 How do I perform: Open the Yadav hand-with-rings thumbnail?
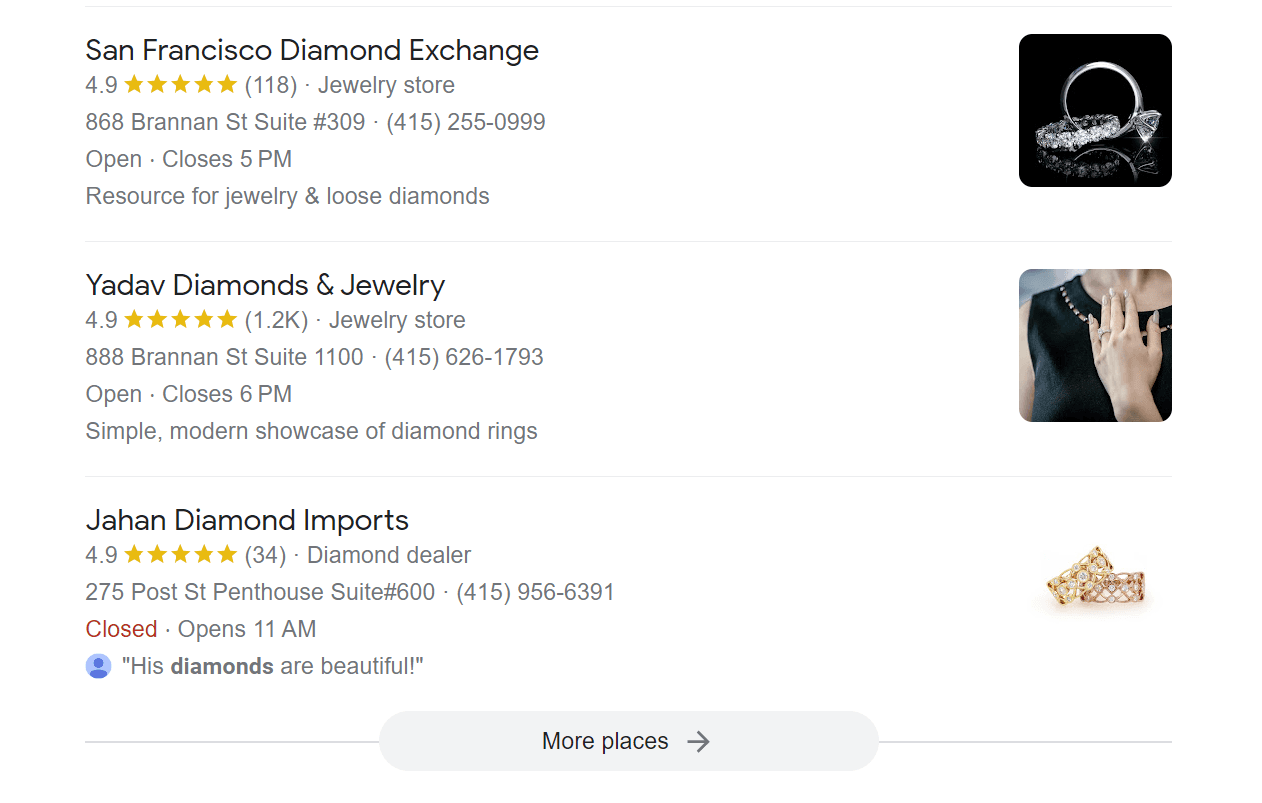(x=1095, y=345)
